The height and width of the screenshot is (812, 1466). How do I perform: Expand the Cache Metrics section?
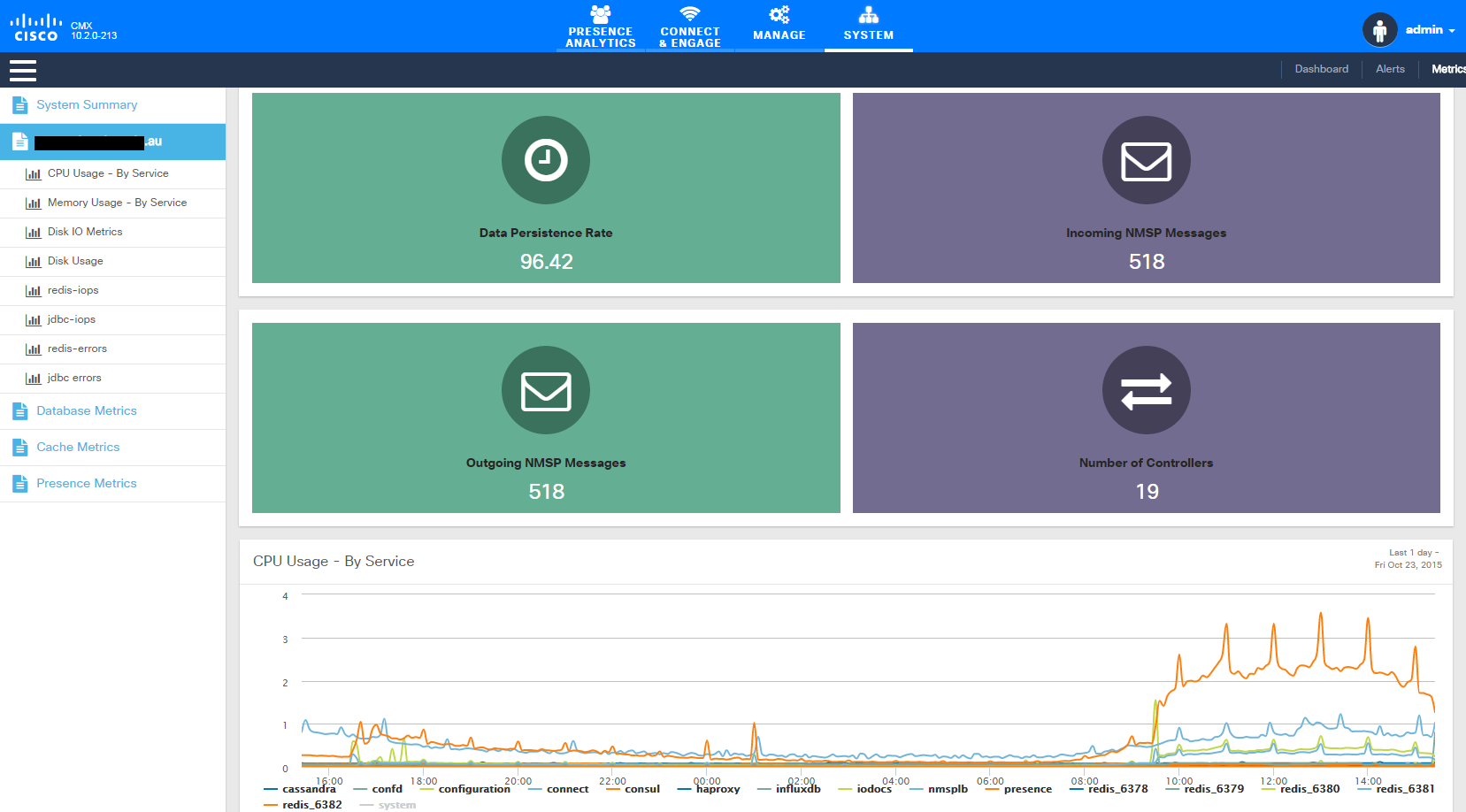coord(78,448)
